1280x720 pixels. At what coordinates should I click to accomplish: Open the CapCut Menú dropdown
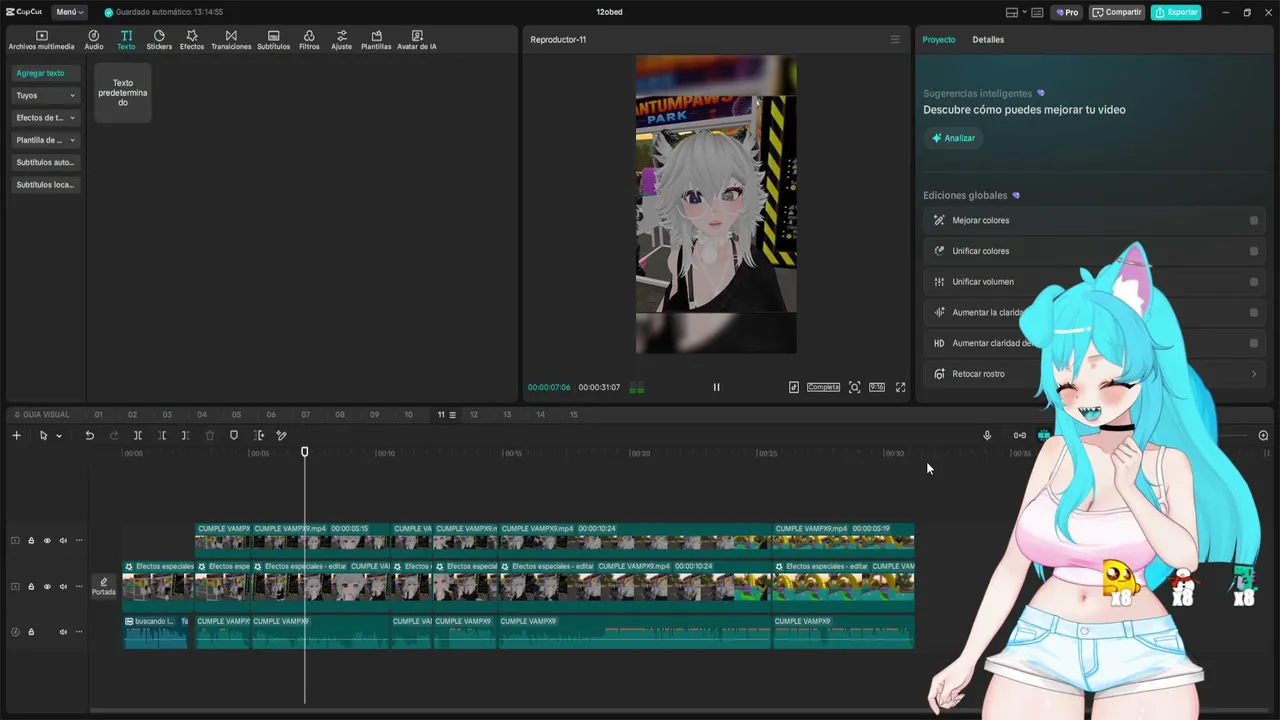[69, 12]
